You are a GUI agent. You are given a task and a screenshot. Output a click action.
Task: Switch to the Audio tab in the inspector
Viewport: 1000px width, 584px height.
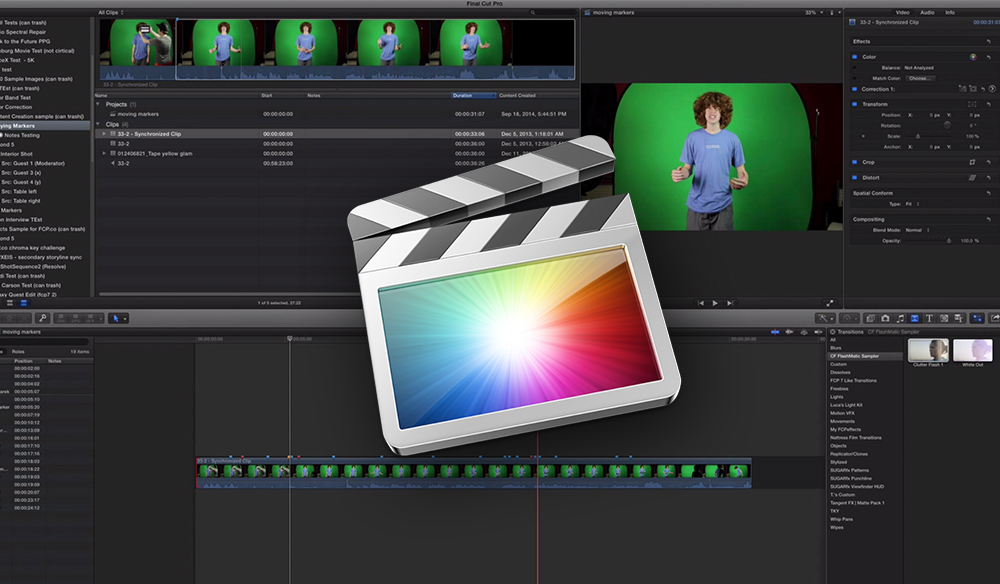(x=927, y=12)
